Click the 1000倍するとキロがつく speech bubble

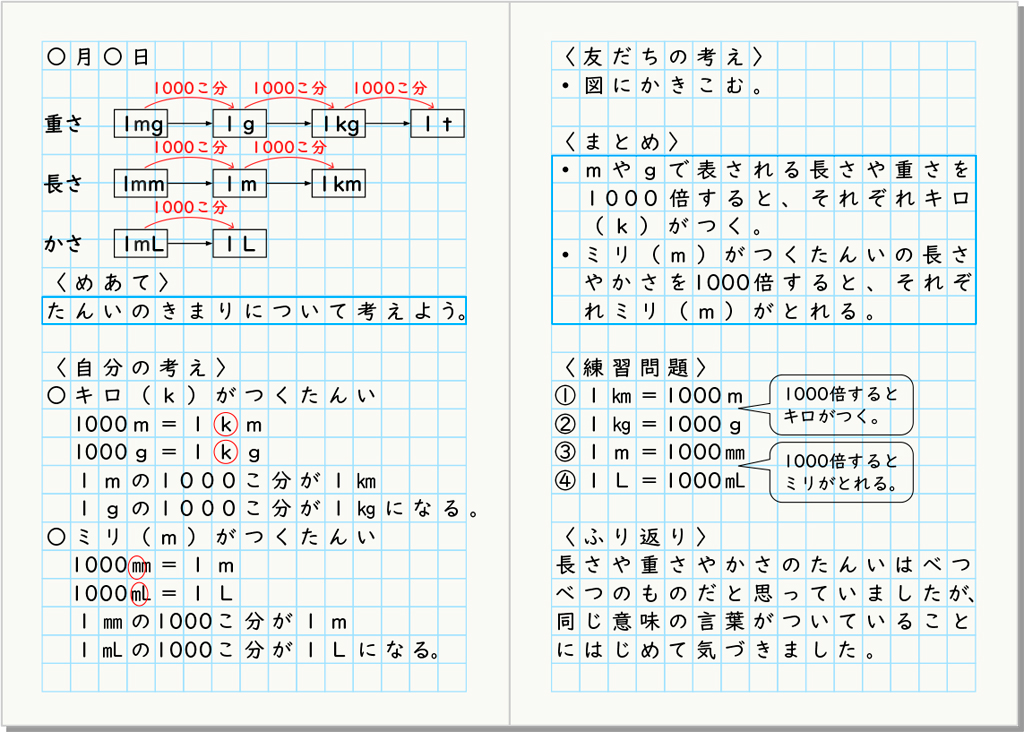pos(841,405)
